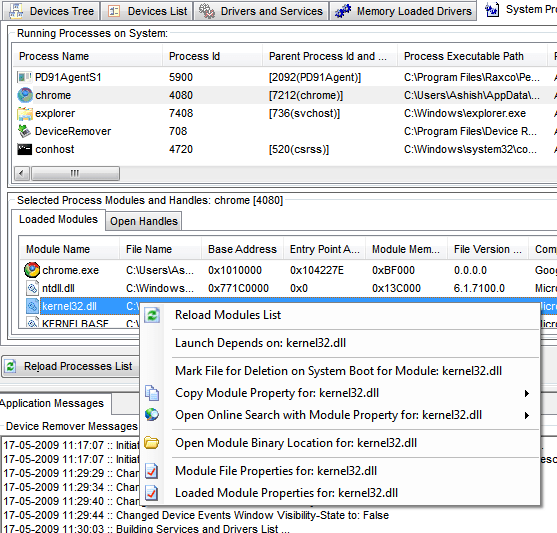The image size is (557, 533).
Task: Click the refresh icon on Reload Processes List
Action: click(x=11, y=366)
